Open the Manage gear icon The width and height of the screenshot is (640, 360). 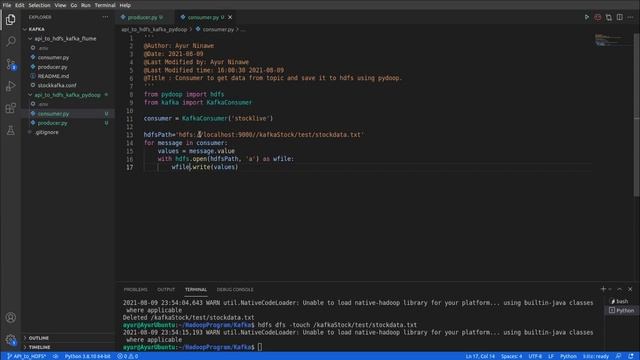11,339
